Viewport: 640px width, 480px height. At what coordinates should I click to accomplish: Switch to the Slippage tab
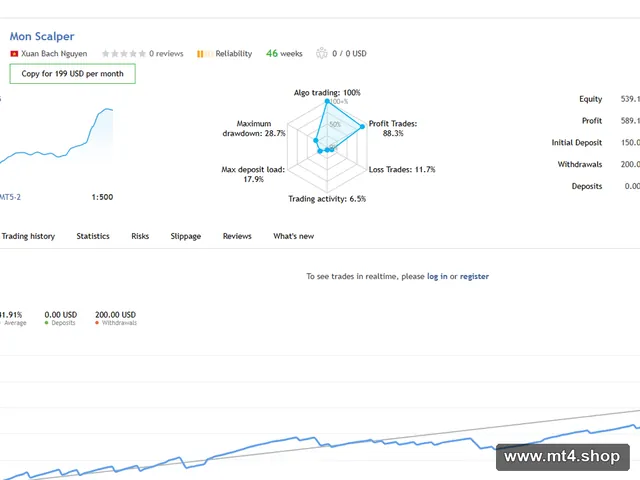coord(186,236)
